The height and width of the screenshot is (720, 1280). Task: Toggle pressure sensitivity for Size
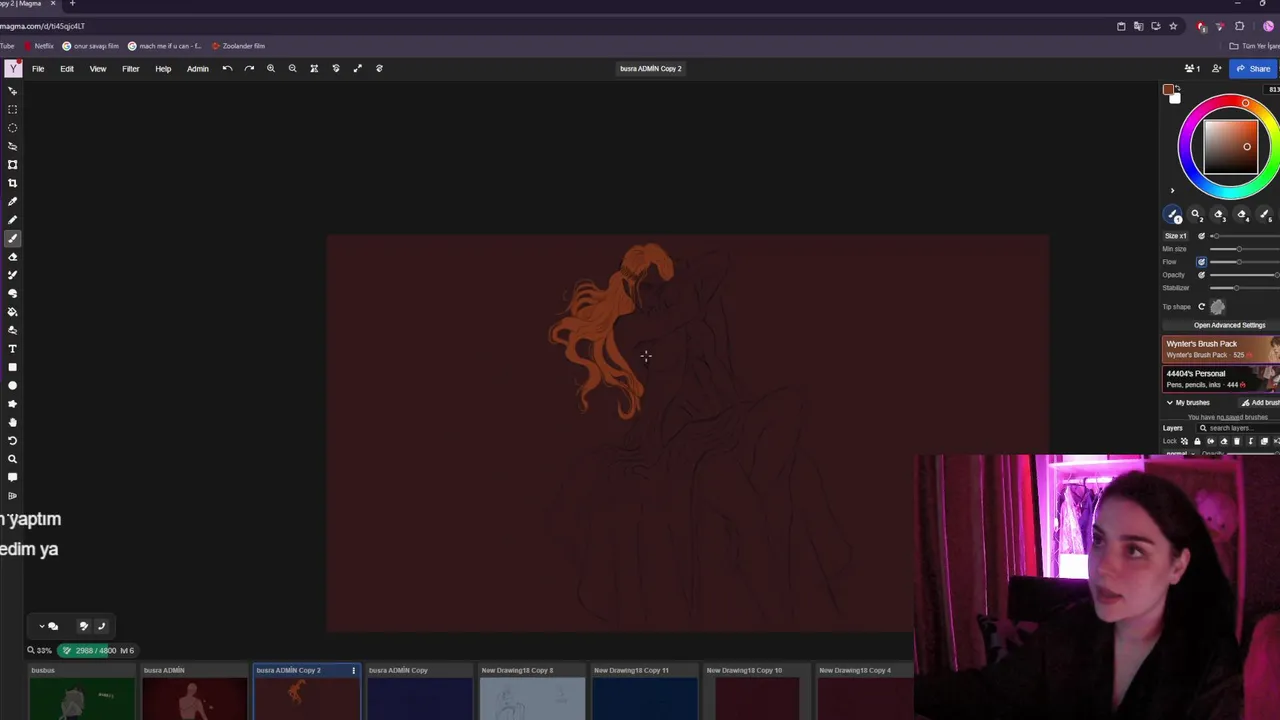pyautogui.click(x=1202, y=236)
